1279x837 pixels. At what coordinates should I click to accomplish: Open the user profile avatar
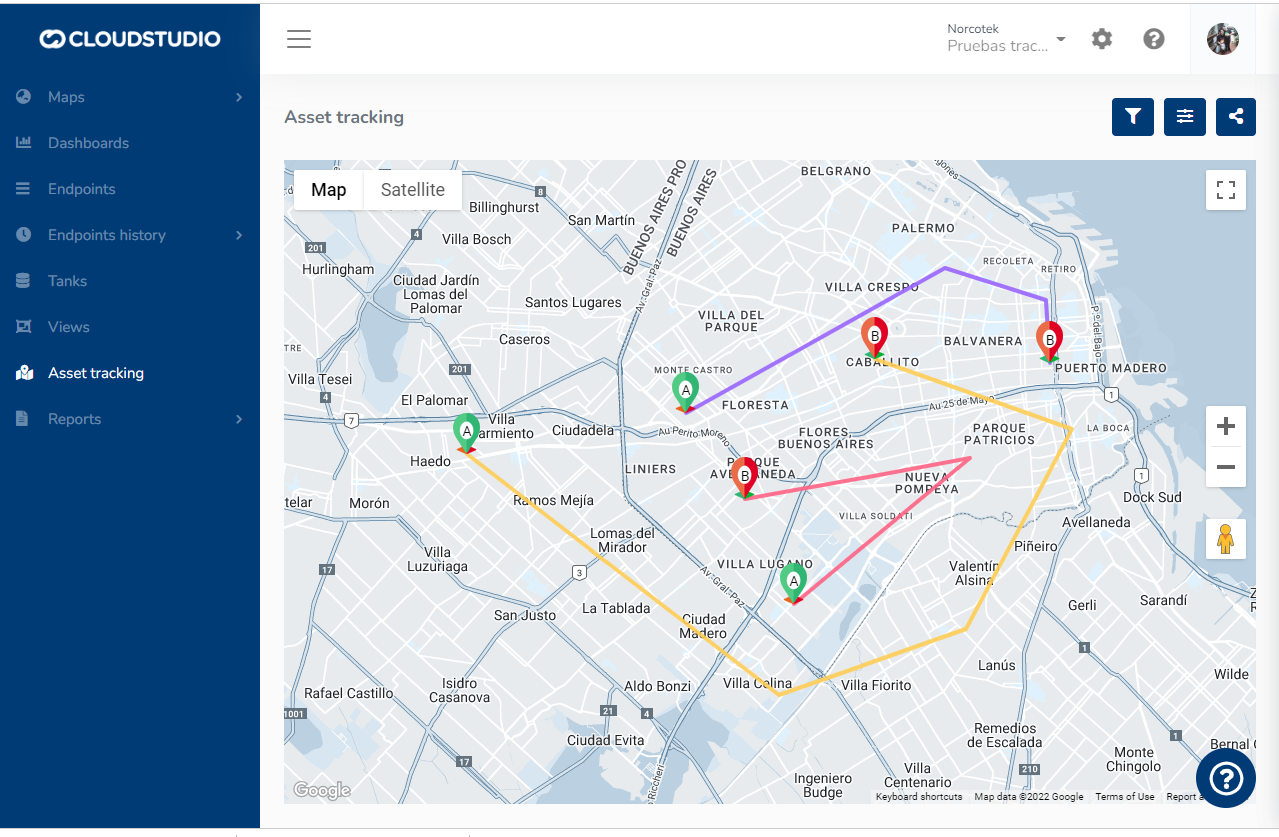coord(1222,39)
